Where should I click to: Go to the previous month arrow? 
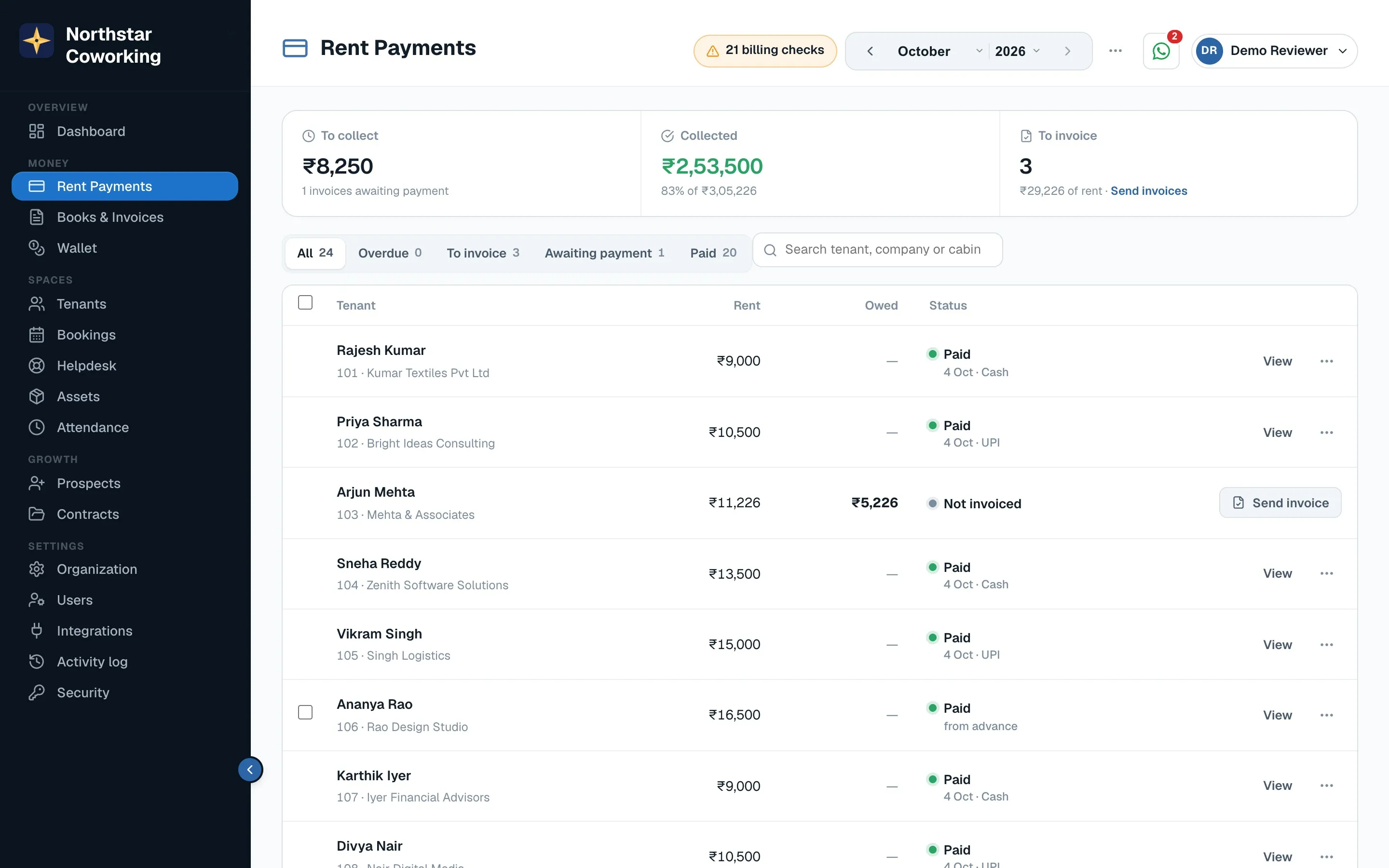pos(870,51)
